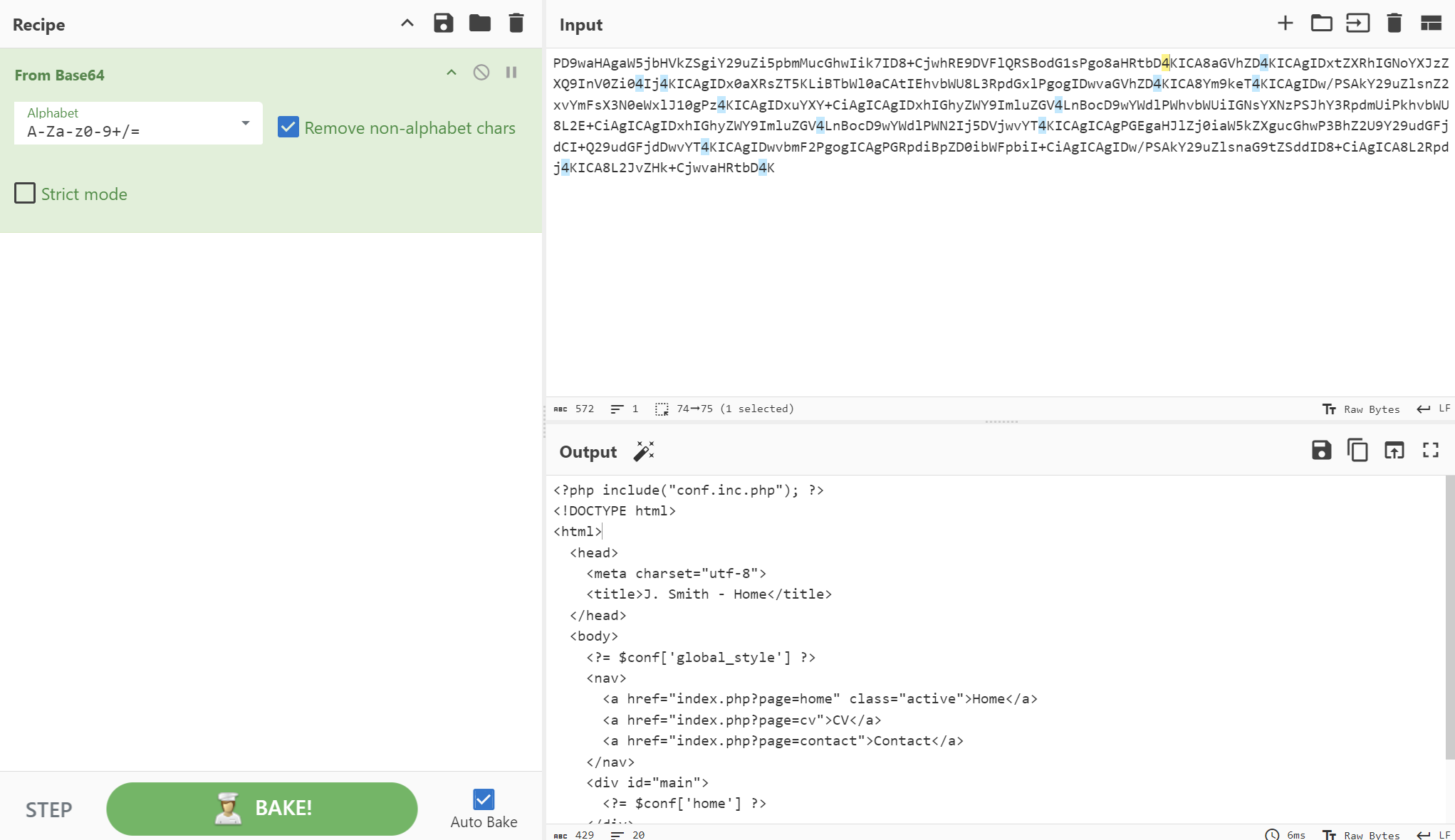Image resolution: width=1455 pixels, height=840 pixels.
Task: Toggle Auto Bake checkbox
Action: click(483, 799)
